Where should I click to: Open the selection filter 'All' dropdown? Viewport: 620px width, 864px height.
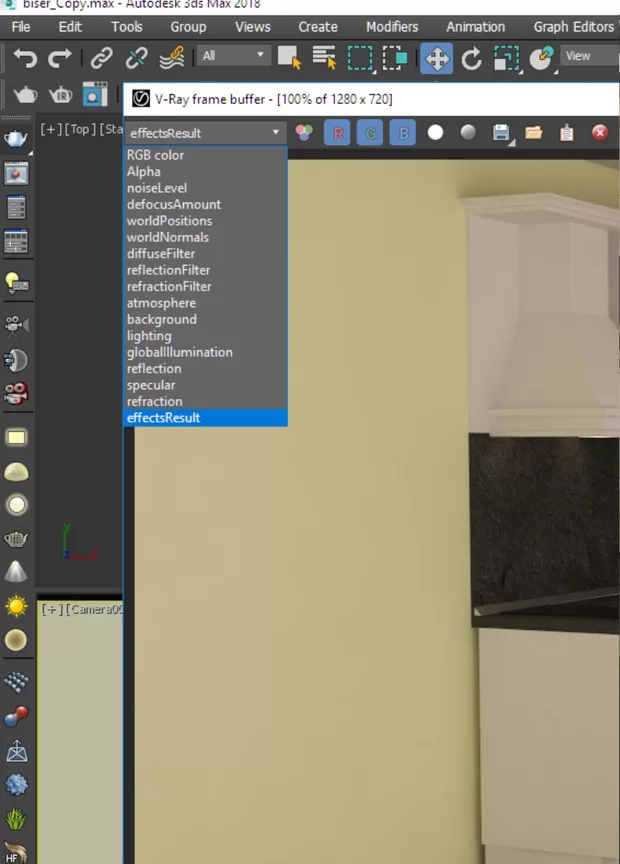coord(233,56)
